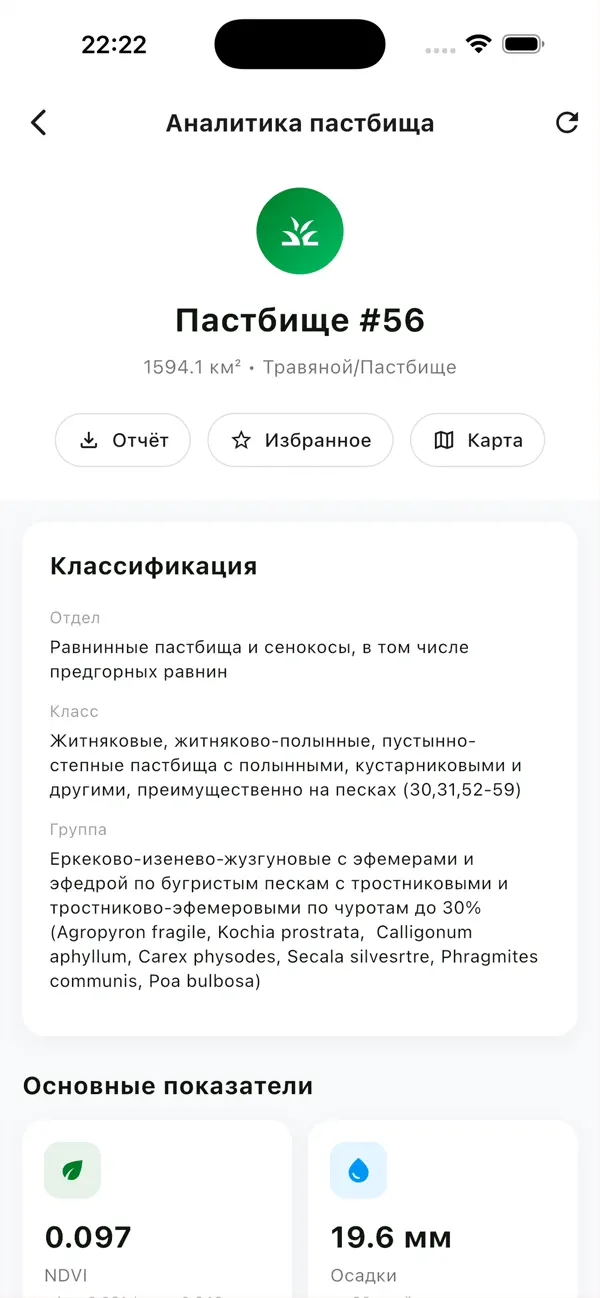Viewport: 600px width, 1298px height.
Task: Tap the blue water drop icon on Осадки card
Action: pos(358,1170)
